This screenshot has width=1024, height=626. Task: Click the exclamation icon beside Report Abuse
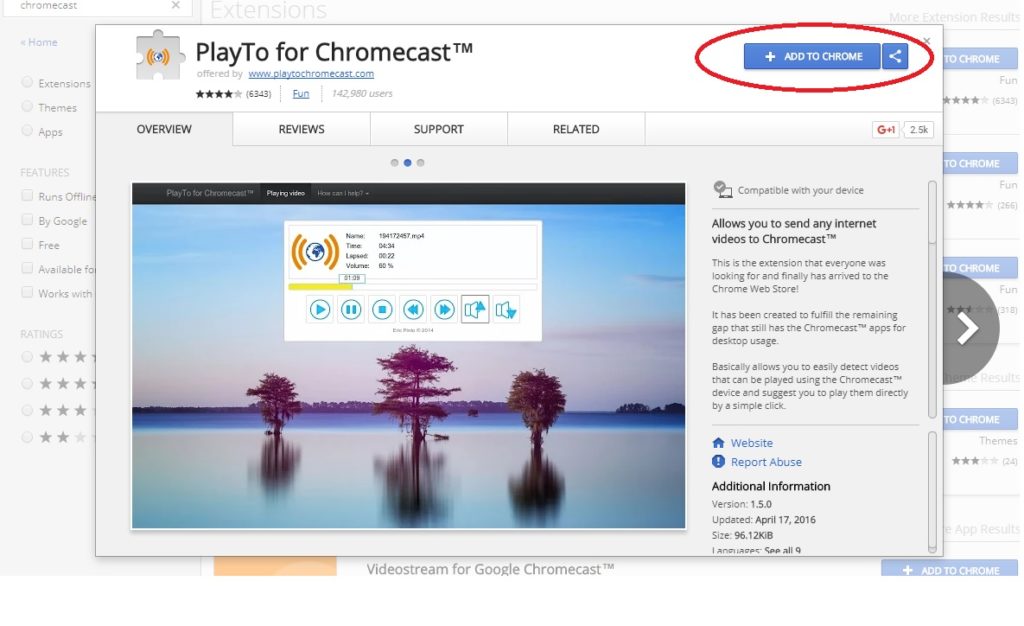click(x=718, y=462)
